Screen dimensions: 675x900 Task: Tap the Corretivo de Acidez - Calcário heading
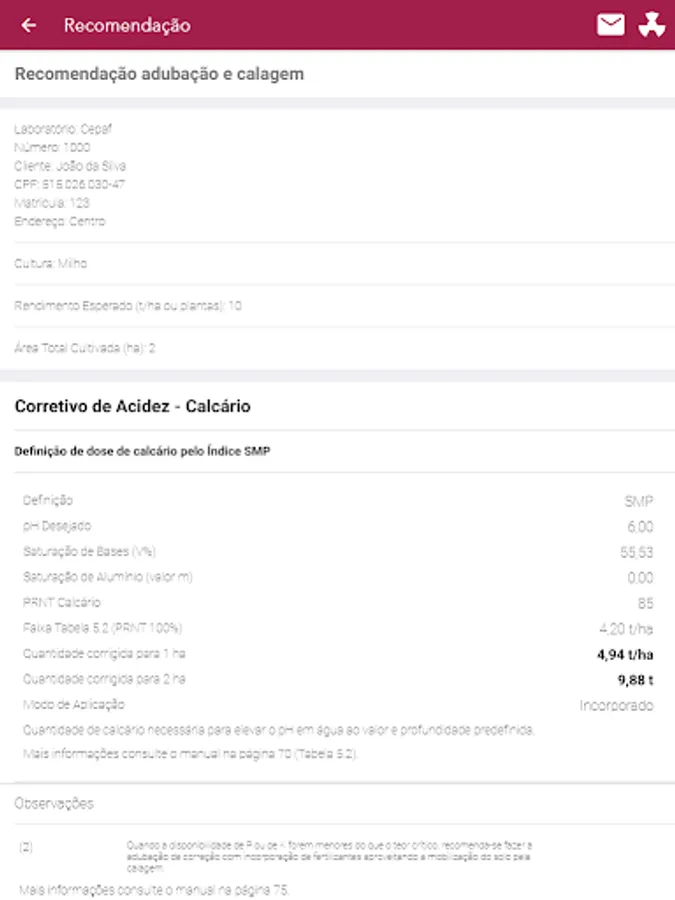(132, 406)
